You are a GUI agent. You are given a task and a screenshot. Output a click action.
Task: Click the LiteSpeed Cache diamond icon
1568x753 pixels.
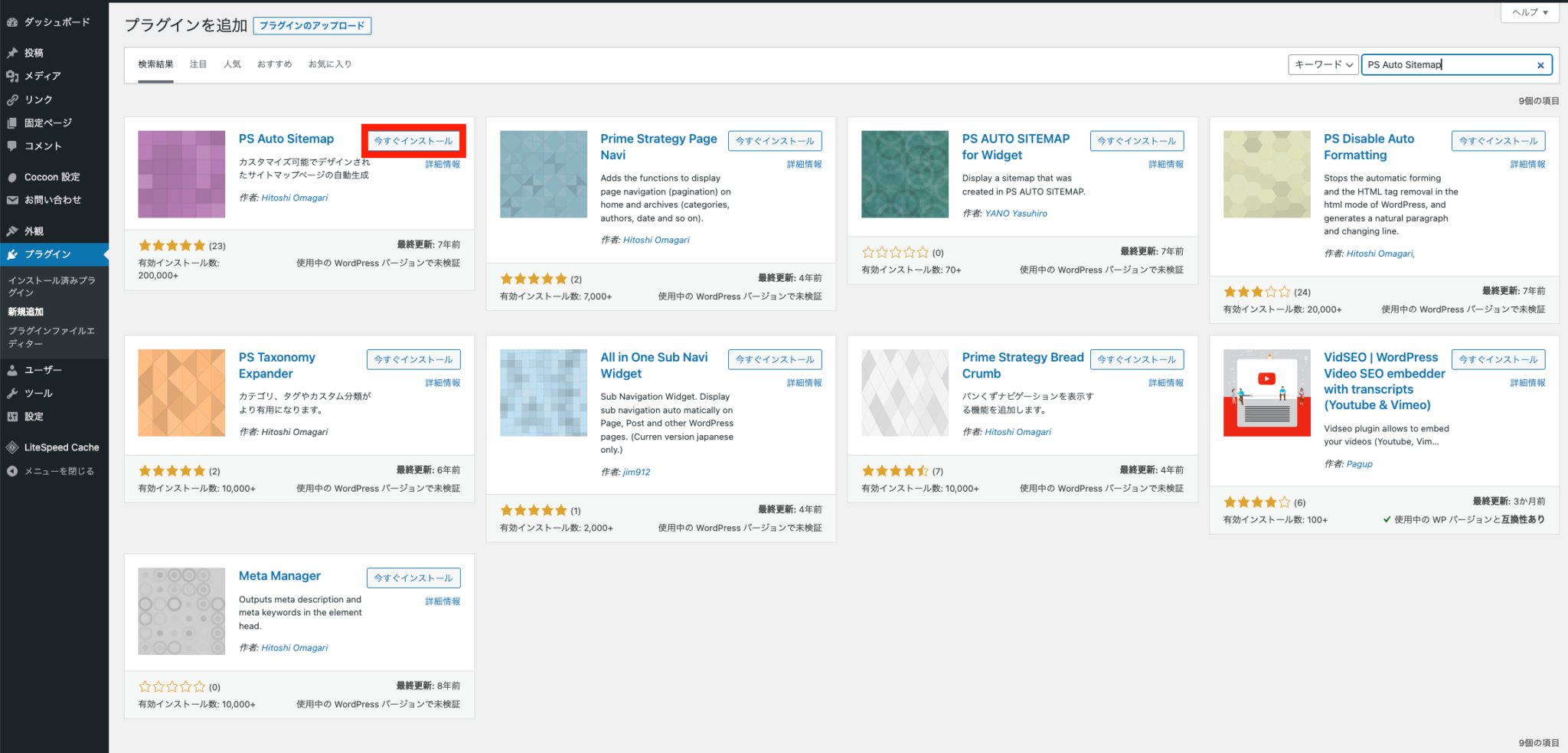[x=12, y=447]
